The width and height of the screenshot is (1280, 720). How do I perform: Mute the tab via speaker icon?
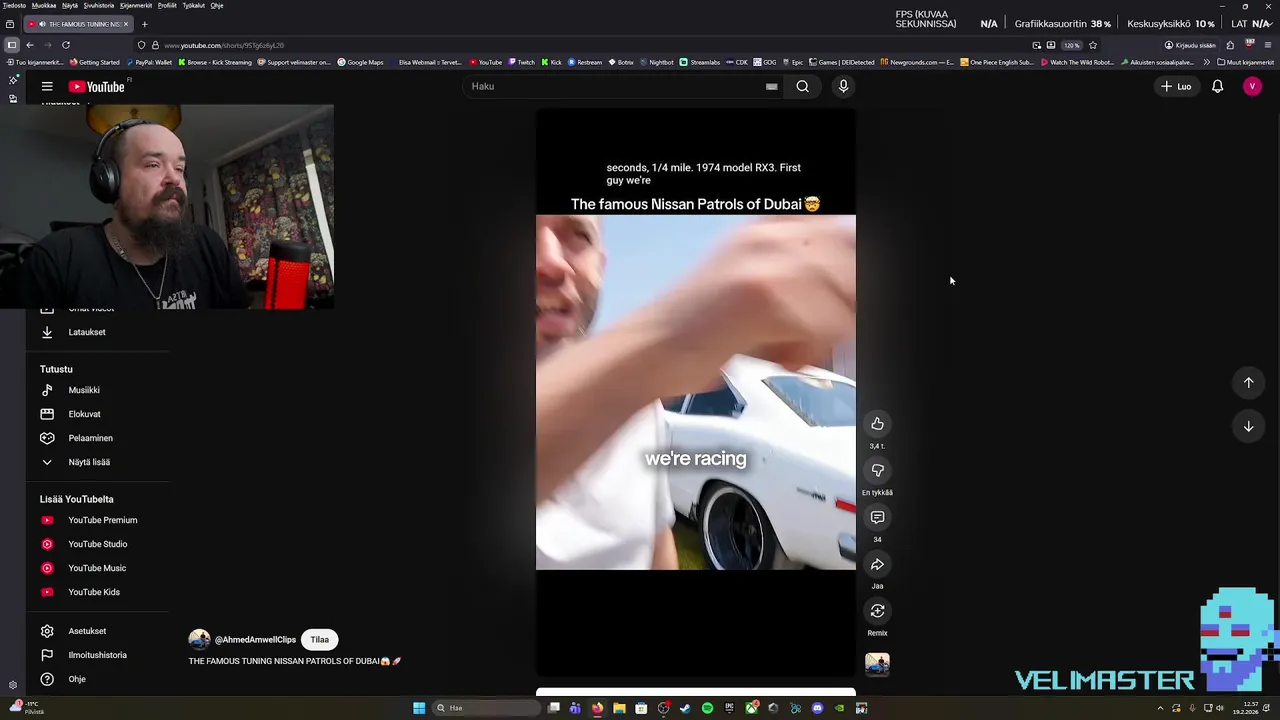[x=42, y=24]
